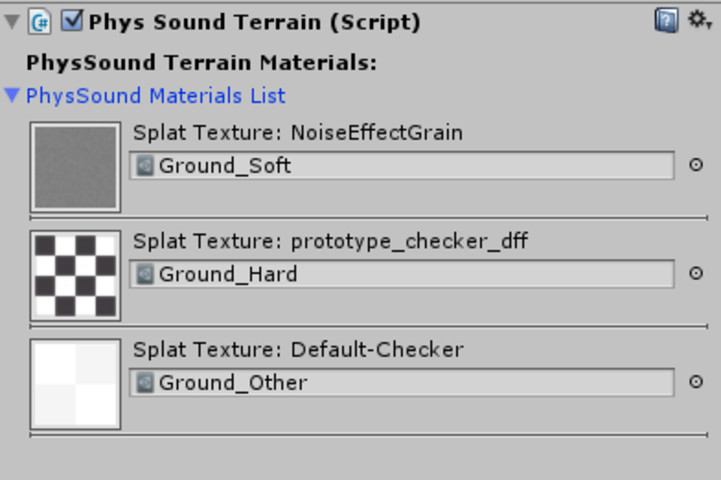The height and width of the screenshot is (480, 721).
Task: Open the component settings gear menu
Action: (698, 20)
